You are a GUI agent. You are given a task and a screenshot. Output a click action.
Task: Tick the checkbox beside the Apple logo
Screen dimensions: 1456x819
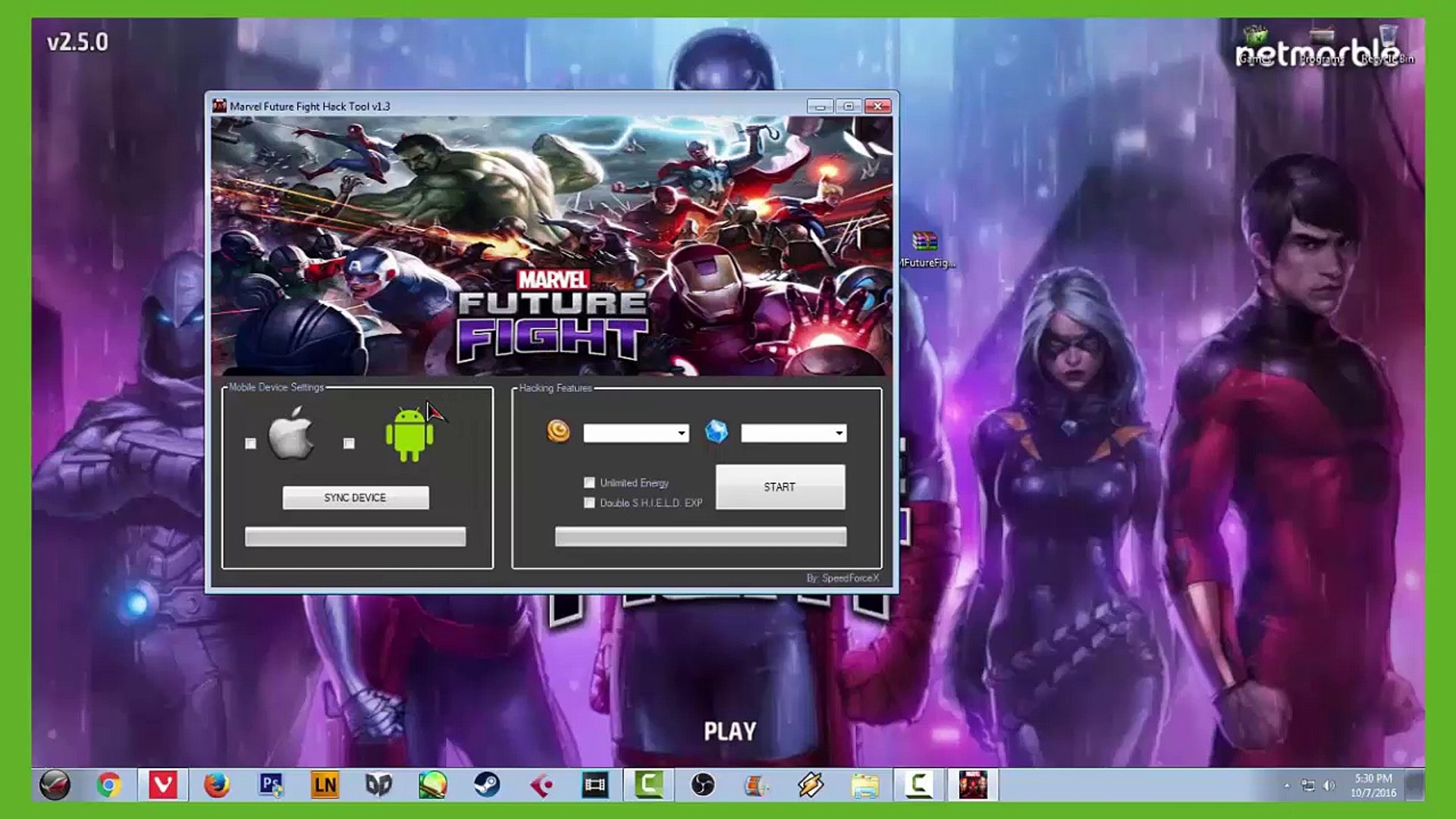point(251,444)
